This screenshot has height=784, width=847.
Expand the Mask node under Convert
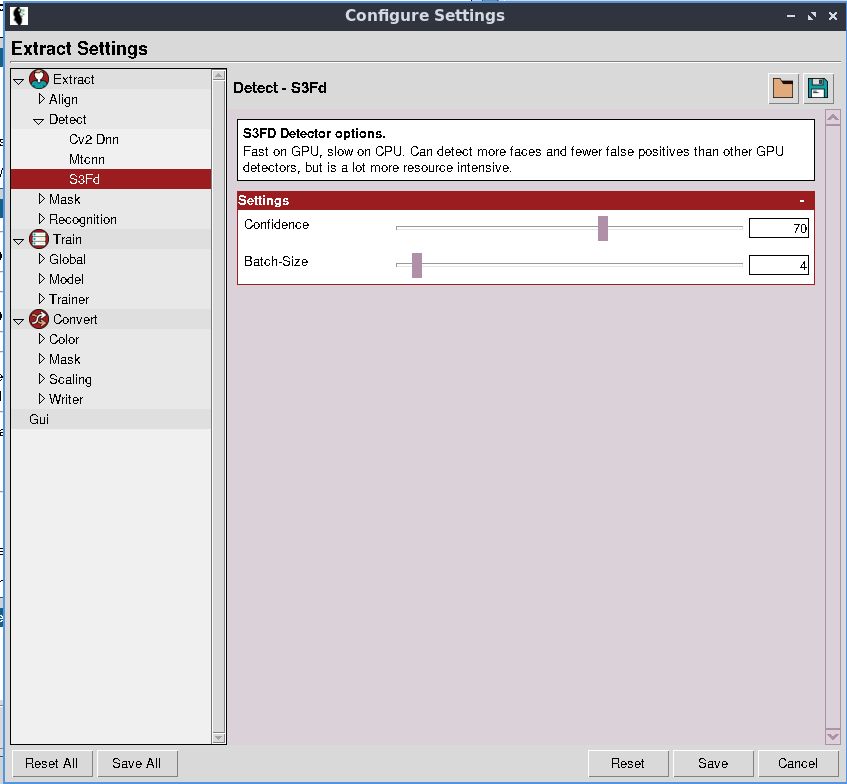click(42, 359)
